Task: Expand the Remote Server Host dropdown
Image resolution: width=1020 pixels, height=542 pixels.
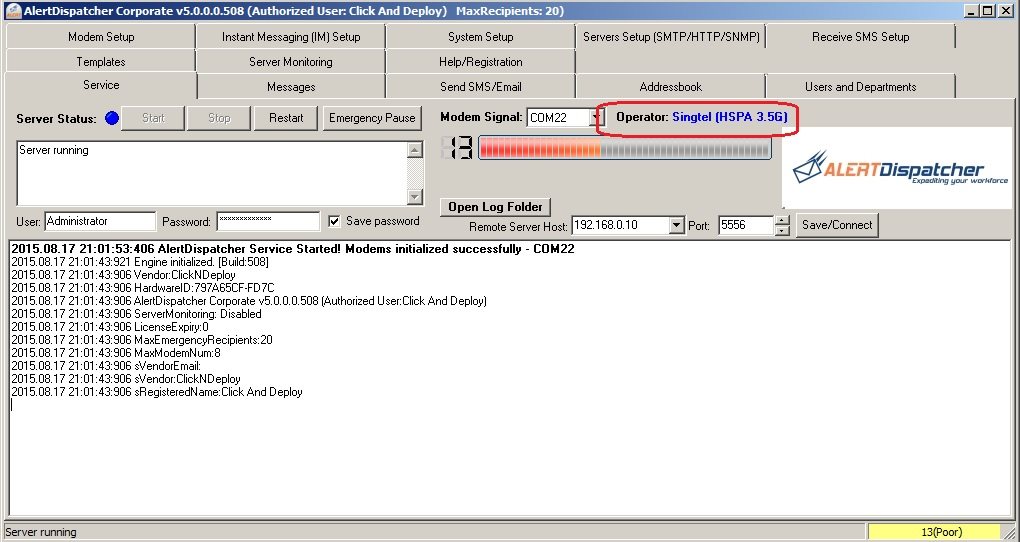Action: coord(677,225)
